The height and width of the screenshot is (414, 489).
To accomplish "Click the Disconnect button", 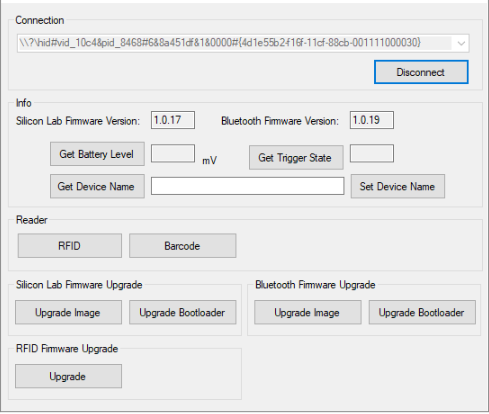I will point(421,72).
